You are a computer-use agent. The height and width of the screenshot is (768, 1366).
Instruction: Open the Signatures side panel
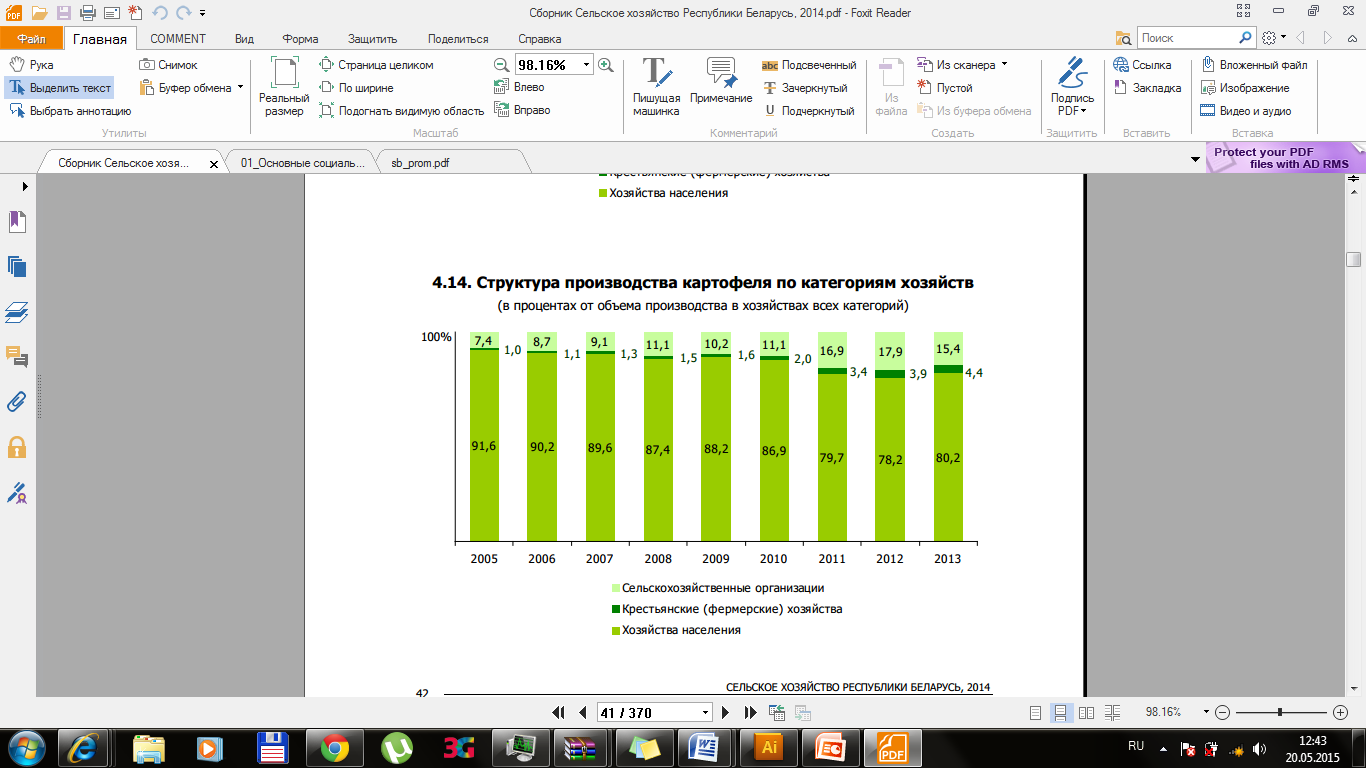click(17, 493)
